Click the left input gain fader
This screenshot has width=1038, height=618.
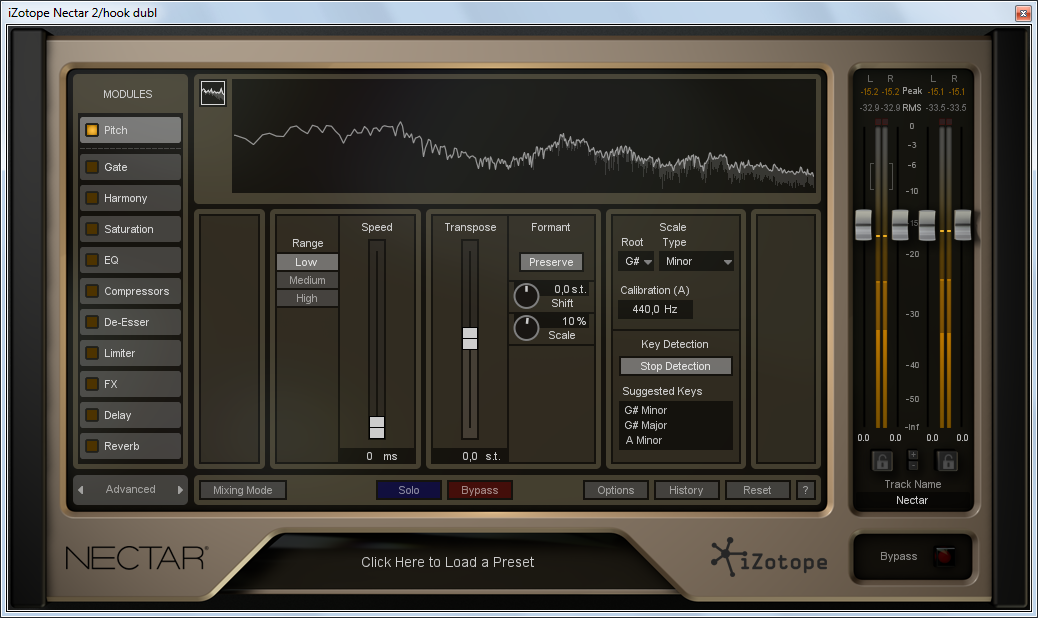(863, 225)
